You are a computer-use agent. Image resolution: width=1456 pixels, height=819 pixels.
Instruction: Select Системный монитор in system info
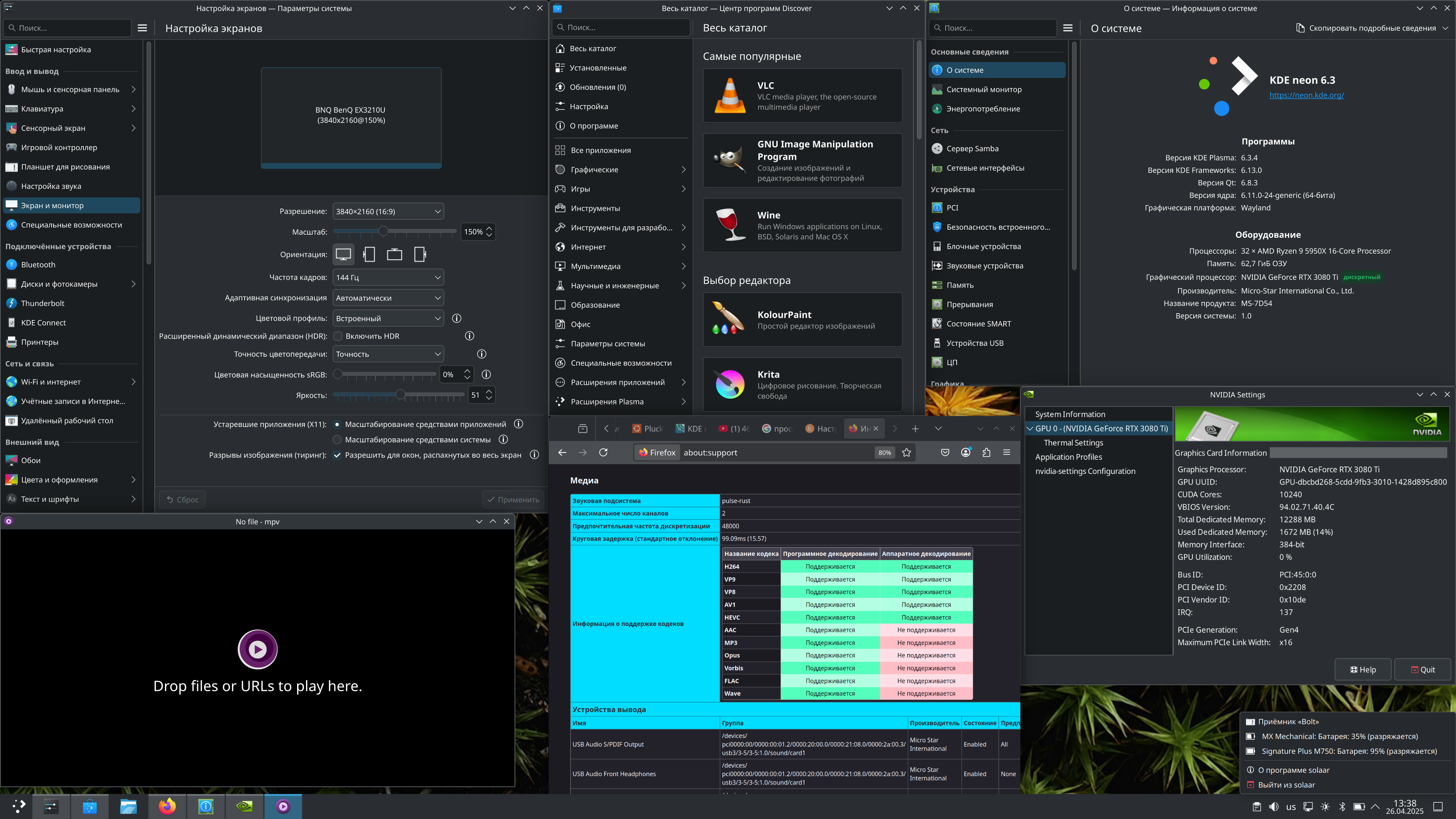coord(997,89)
